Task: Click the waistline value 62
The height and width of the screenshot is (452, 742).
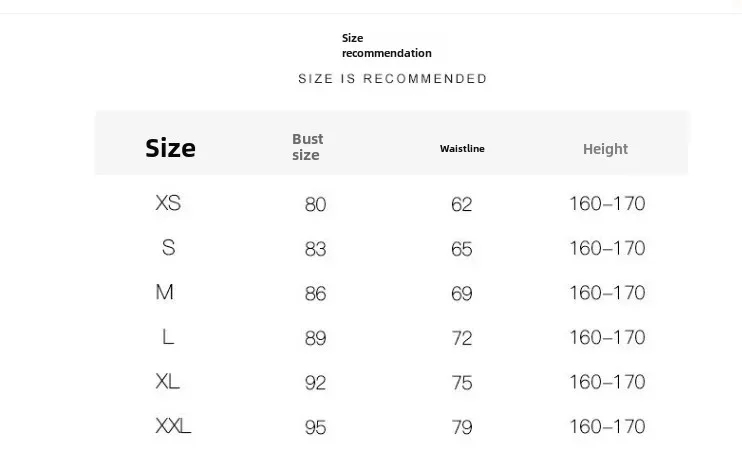Action: tap(461, 204)
